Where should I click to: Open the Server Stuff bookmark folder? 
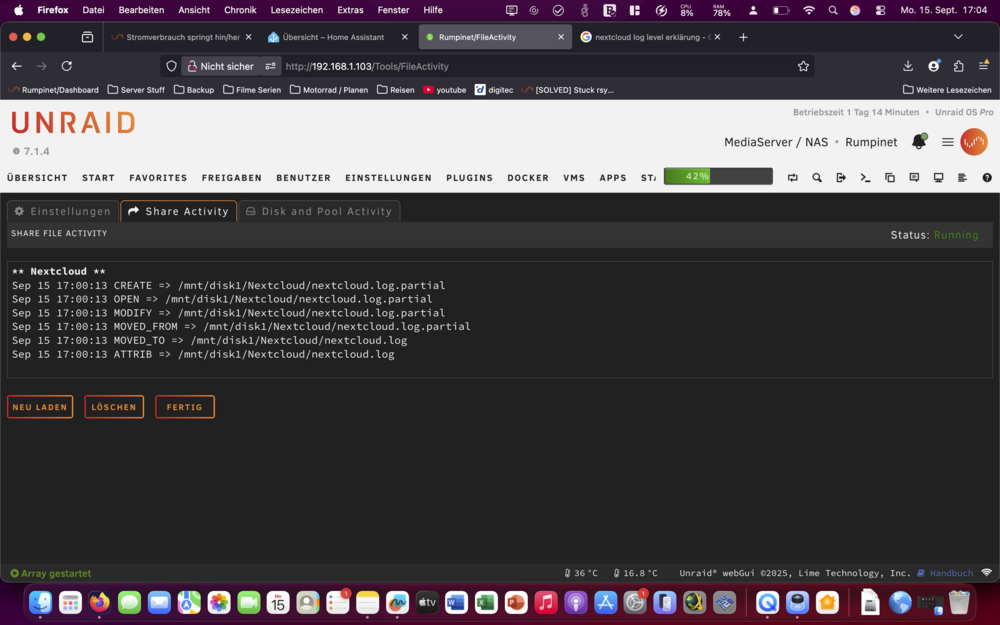point(136,90)
